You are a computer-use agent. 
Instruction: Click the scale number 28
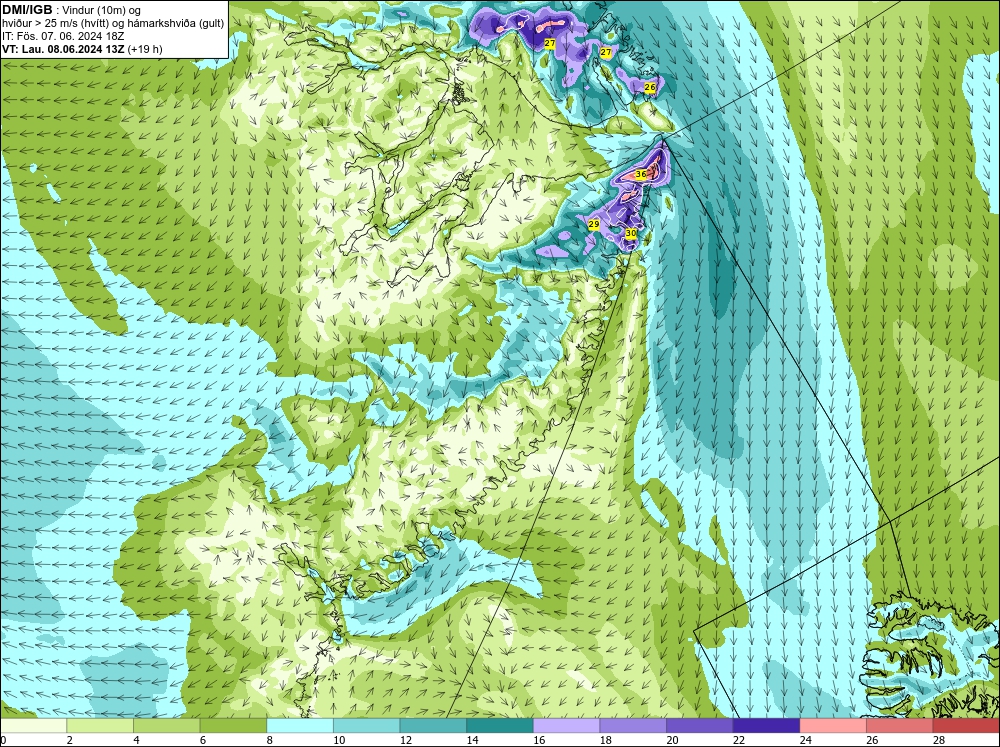pos(939,740)
